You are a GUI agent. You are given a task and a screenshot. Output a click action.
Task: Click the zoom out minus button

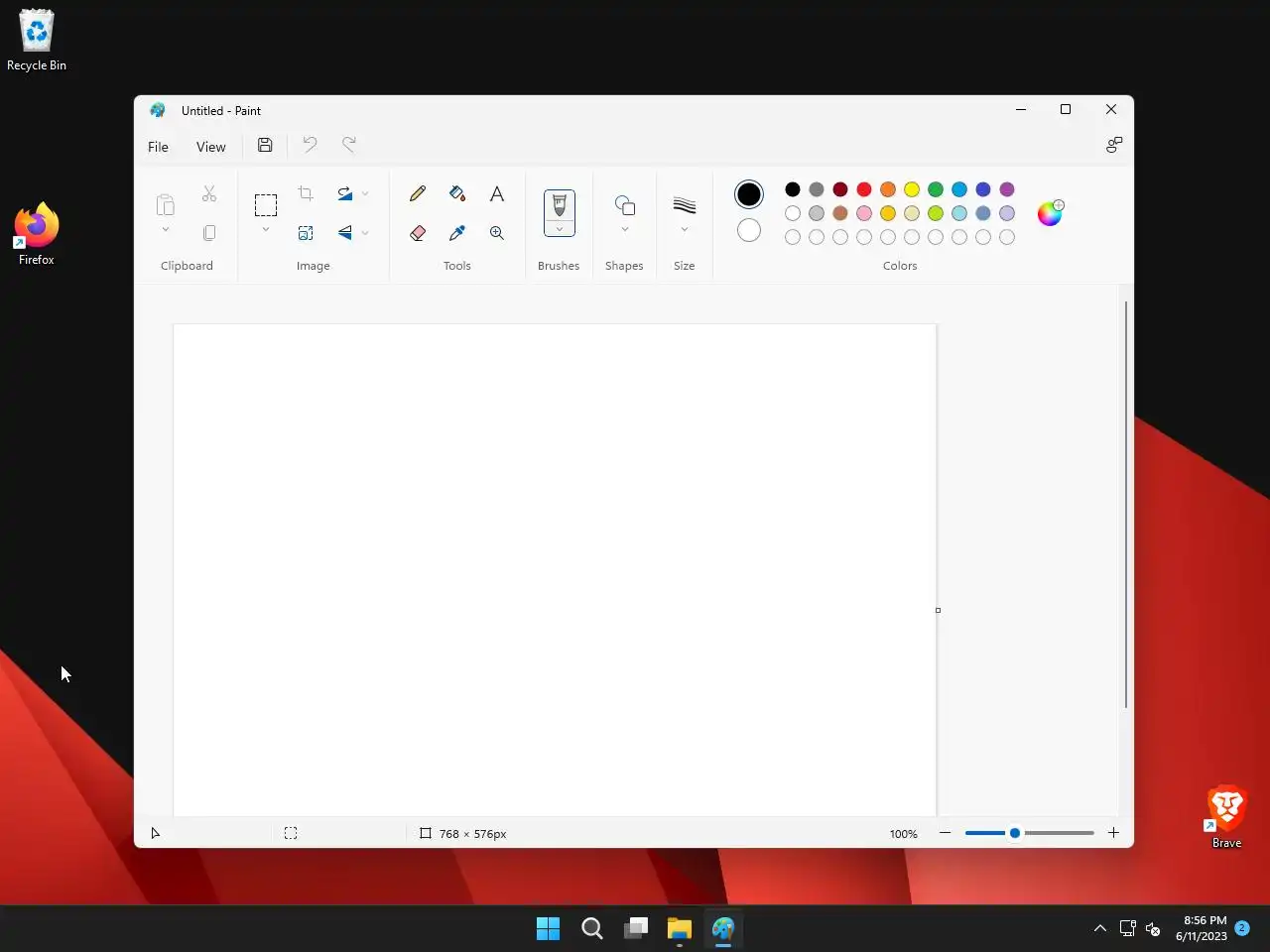945,833
